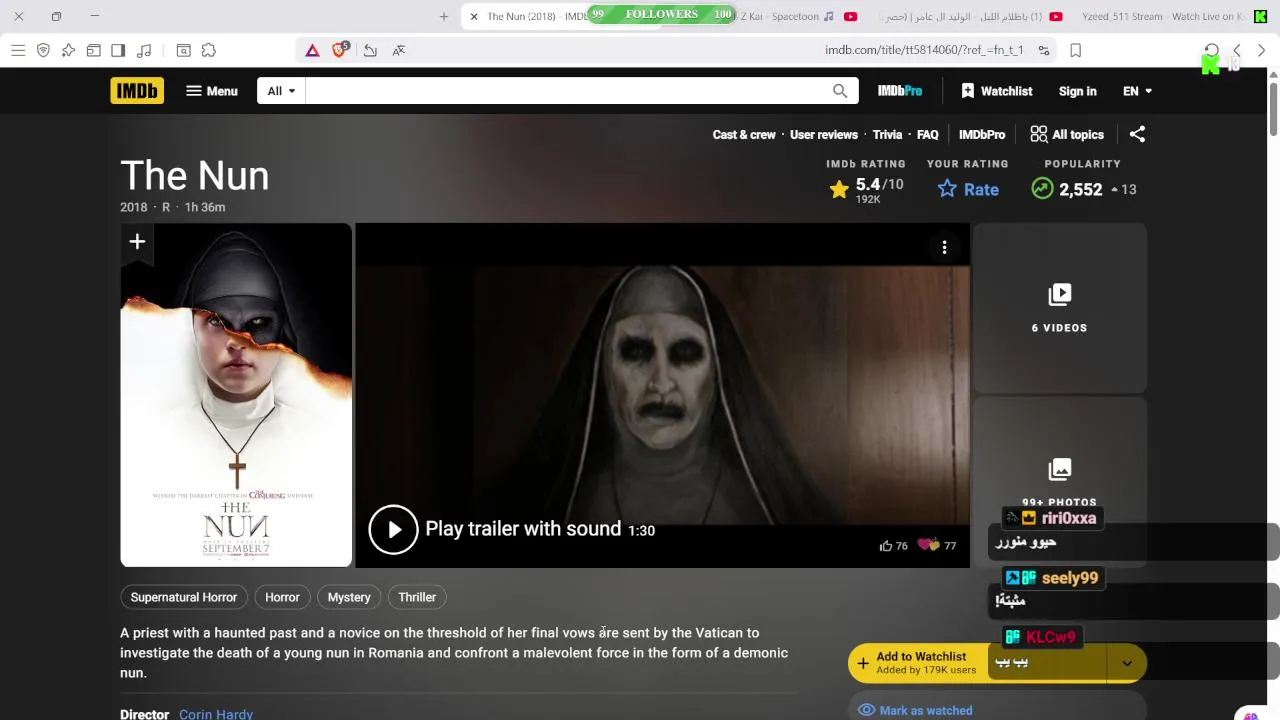Open director Corin Hardy's page

(x=216, y=714)
